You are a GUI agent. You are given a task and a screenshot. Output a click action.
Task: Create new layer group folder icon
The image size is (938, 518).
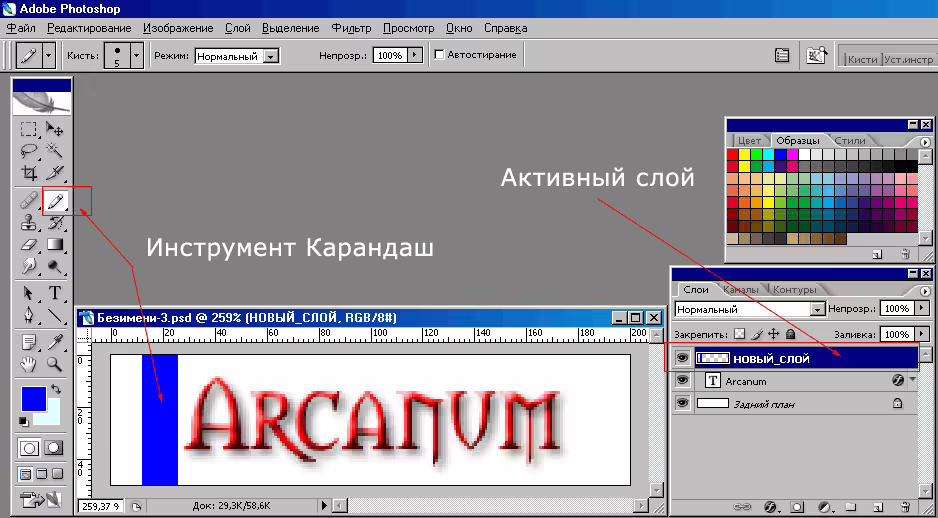point(851,507)
